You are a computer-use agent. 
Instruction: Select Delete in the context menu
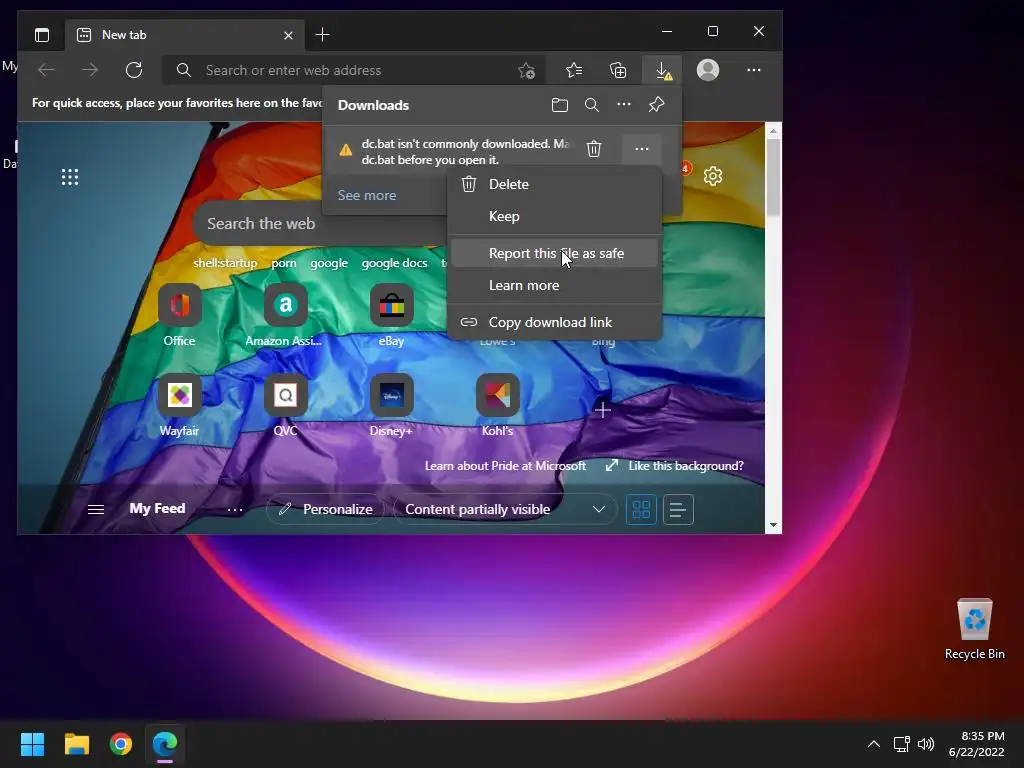click(x=555, y=184)
